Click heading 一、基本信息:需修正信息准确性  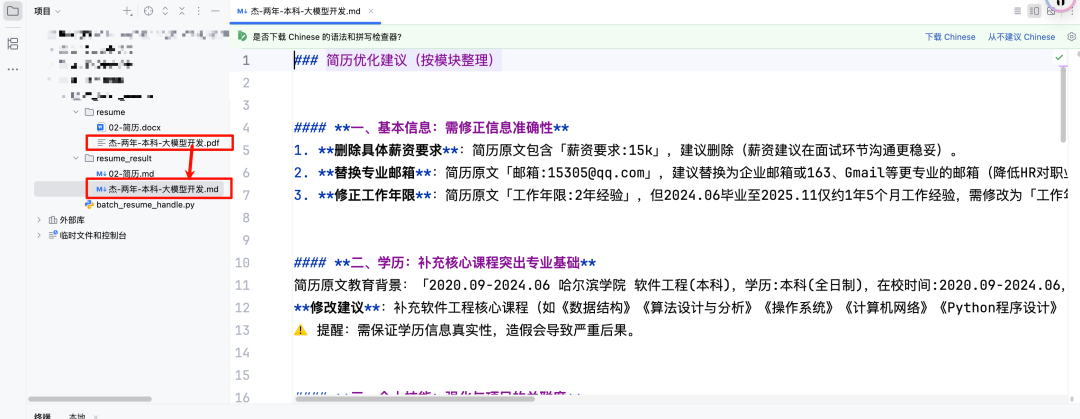pyautogui.click(x=452, y=128)
